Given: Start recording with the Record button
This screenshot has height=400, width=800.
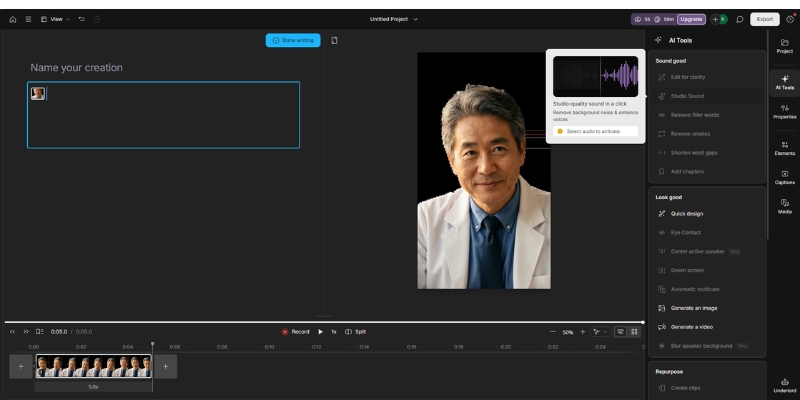Looking at the screenshot, I should point(295,331).
